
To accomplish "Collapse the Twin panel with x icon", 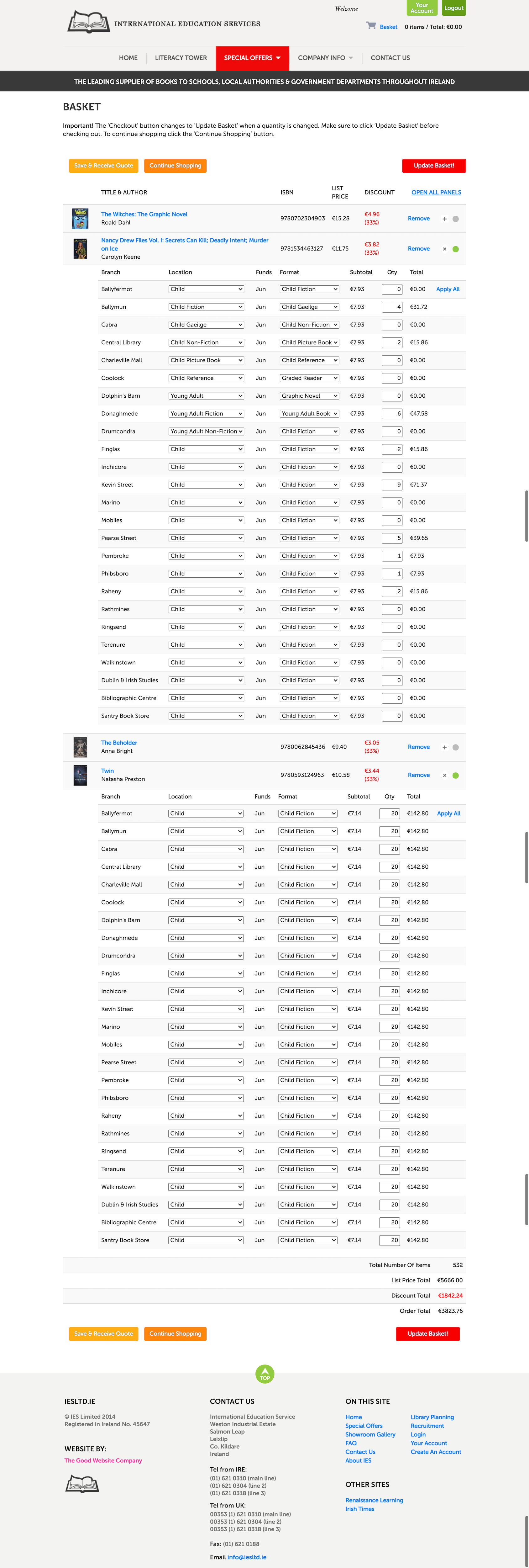I will [x=444, y=776].
